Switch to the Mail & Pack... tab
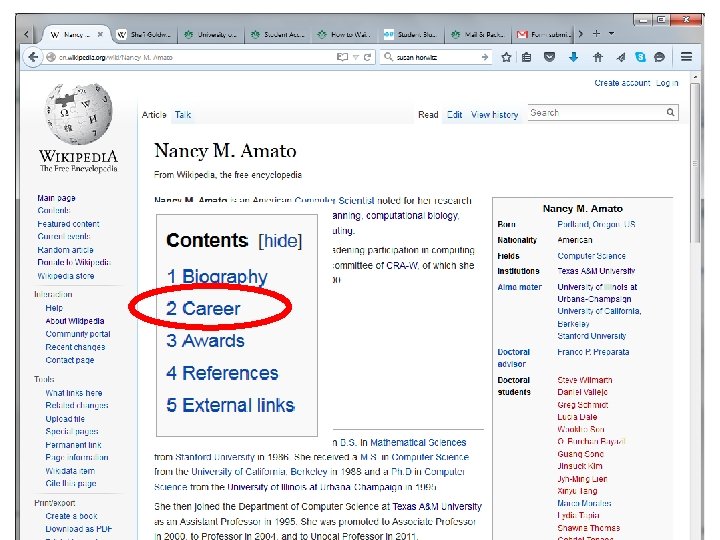 [x=478, y=34]
